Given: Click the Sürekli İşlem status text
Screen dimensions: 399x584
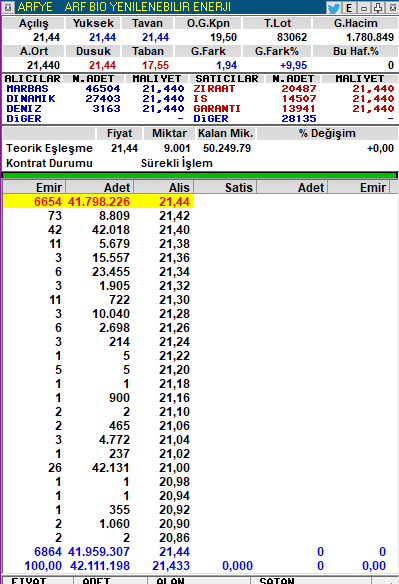Looking at the screenshot, I should pos(177,163).
